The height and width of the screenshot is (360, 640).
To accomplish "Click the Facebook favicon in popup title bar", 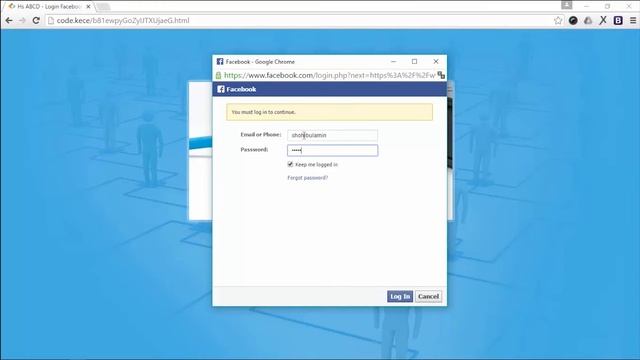I will (220, 62).
